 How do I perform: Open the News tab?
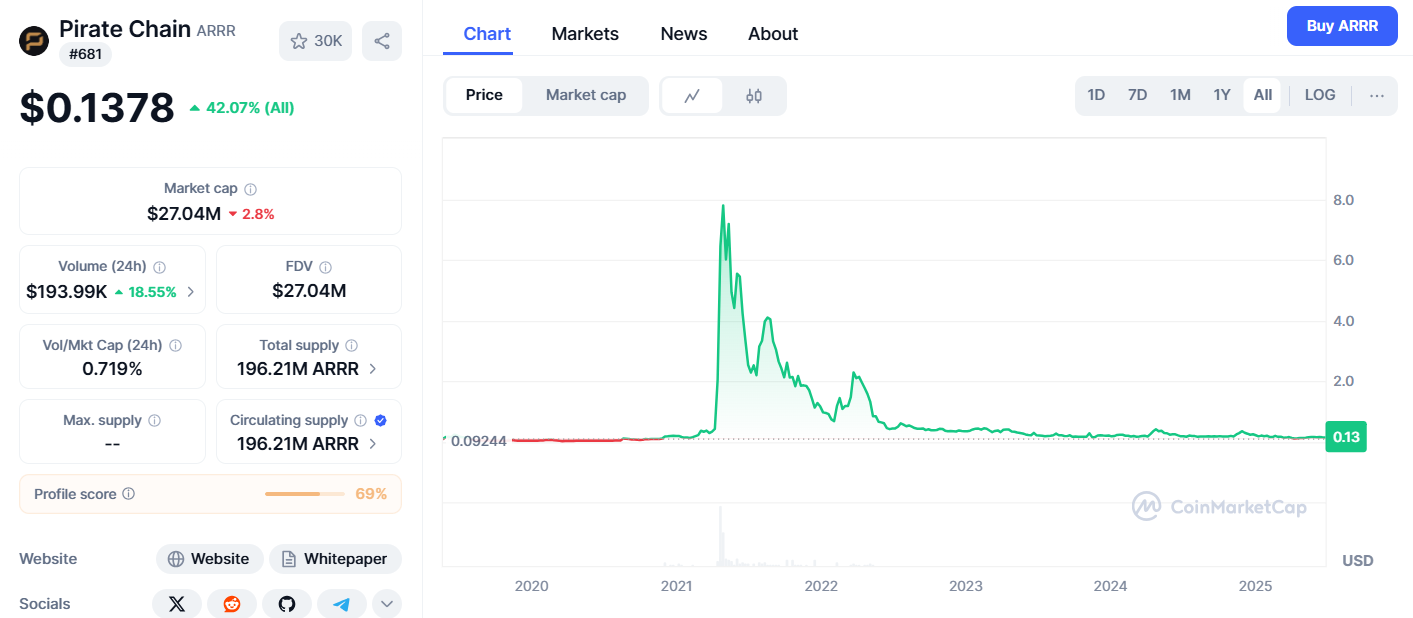tap(684, 34)
